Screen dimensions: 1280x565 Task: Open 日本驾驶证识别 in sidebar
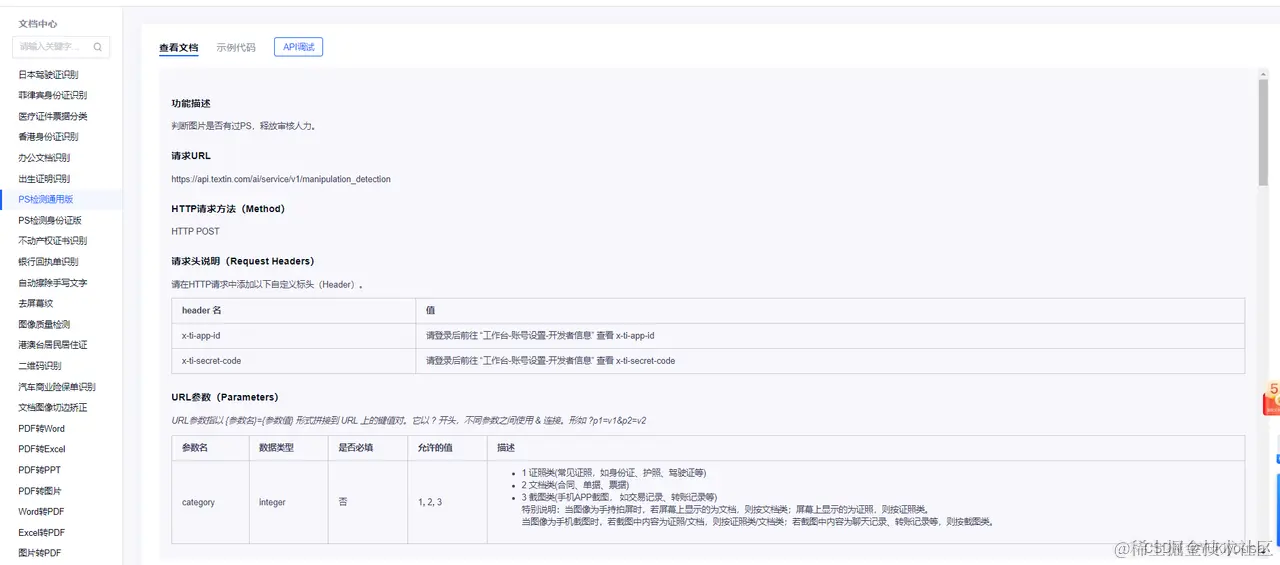48,74
